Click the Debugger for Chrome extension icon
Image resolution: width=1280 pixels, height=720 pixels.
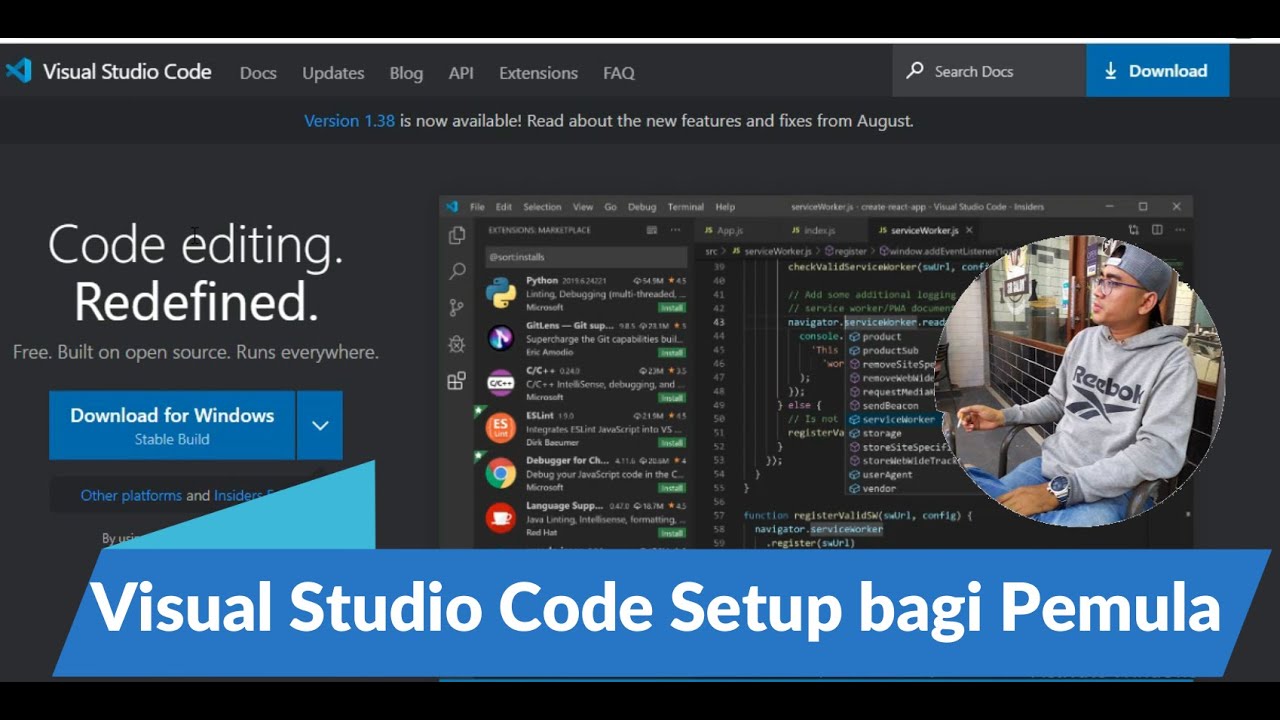(500, 473)
